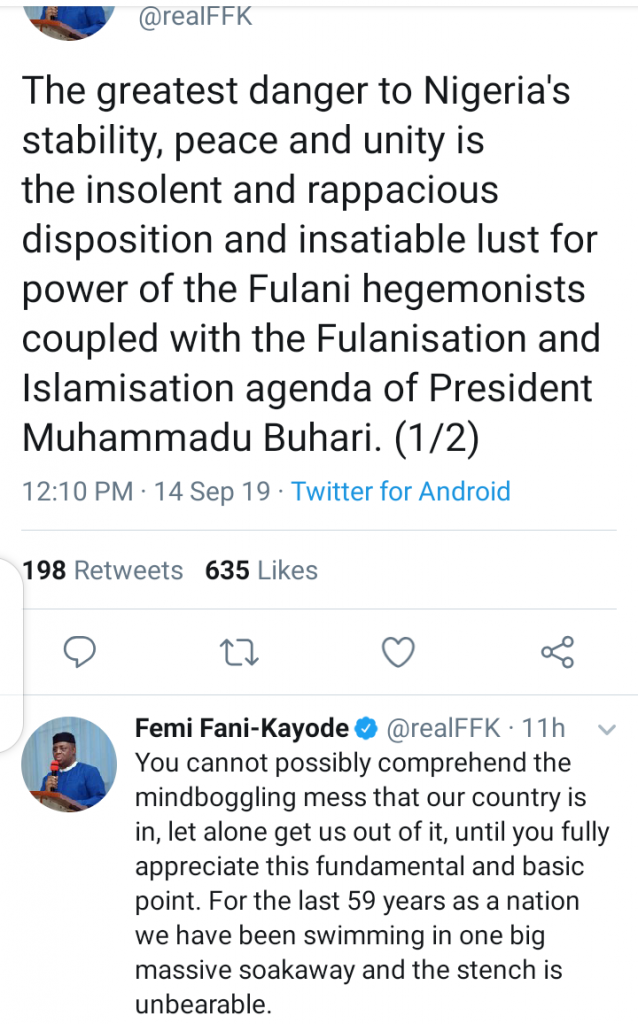Open the share icon for this tweet

557,652
